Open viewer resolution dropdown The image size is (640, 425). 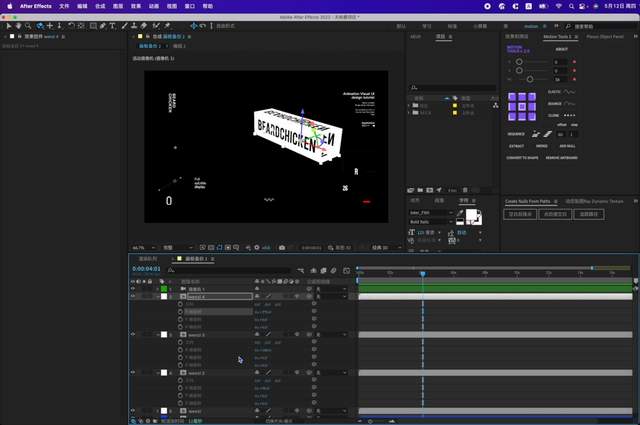pyautogui.click(x=178, y=247)
